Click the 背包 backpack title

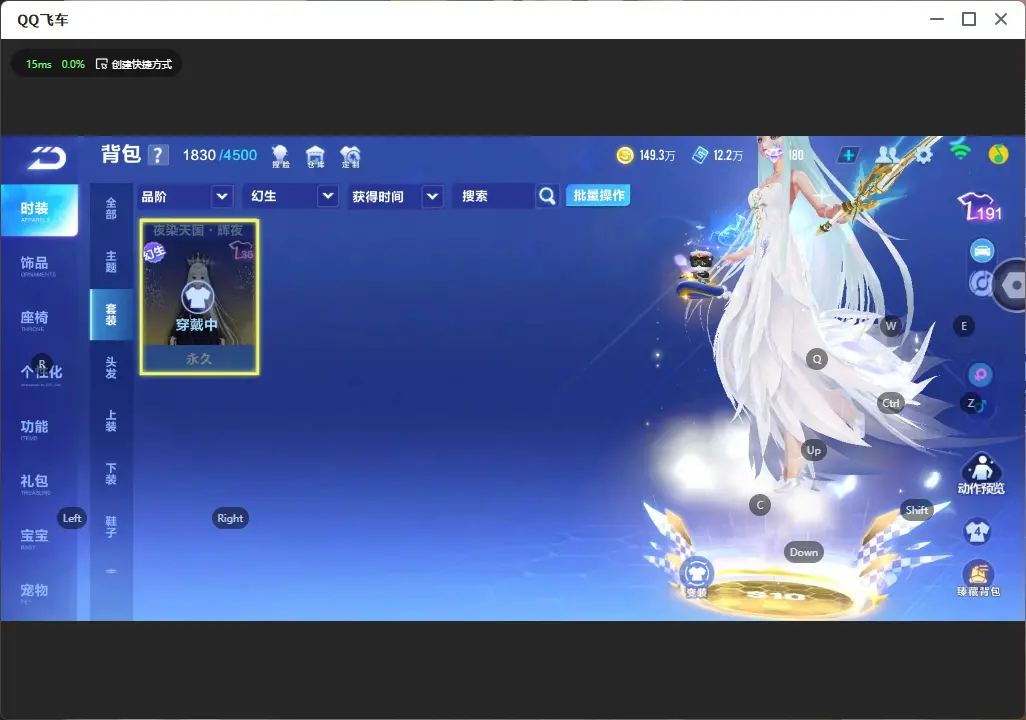click(x=121, y=154)
